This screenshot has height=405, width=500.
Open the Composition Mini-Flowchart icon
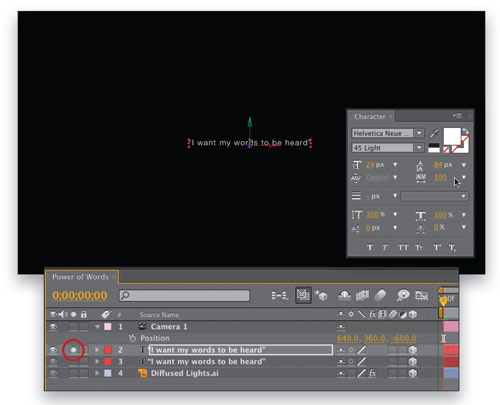click(x=279, y=295)
